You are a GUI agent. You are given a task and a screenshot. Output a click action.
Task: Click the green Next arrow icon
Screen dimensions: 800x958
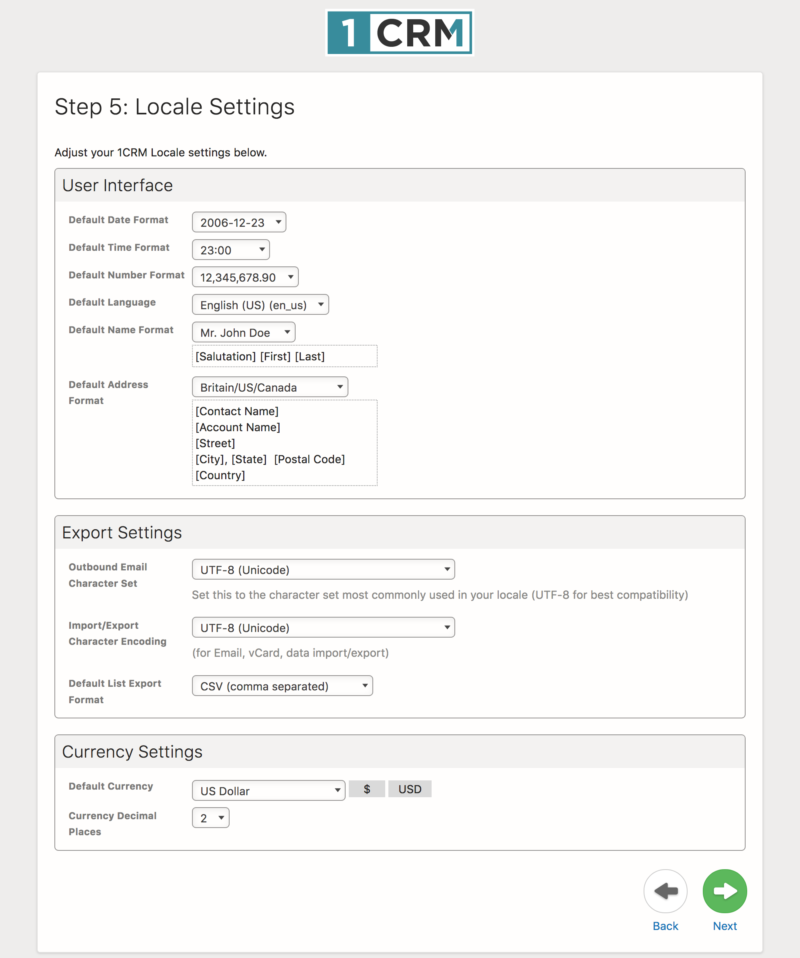click(724, 891)
